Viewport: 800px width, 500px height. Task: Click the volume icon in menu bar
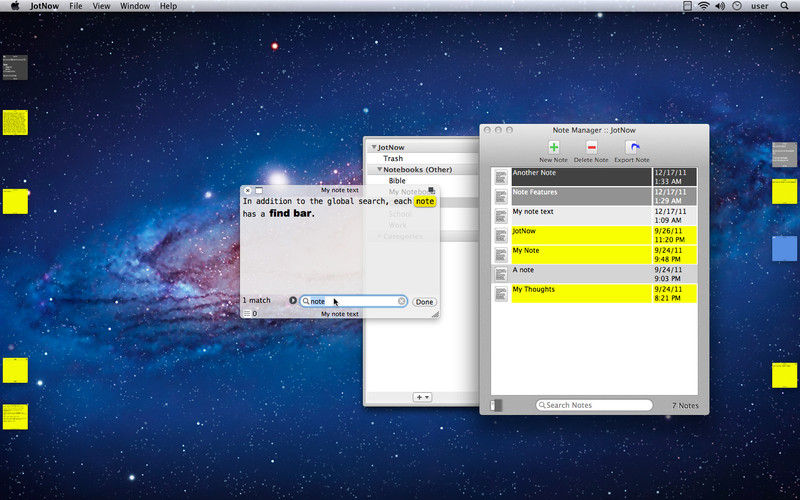point(720,6)
